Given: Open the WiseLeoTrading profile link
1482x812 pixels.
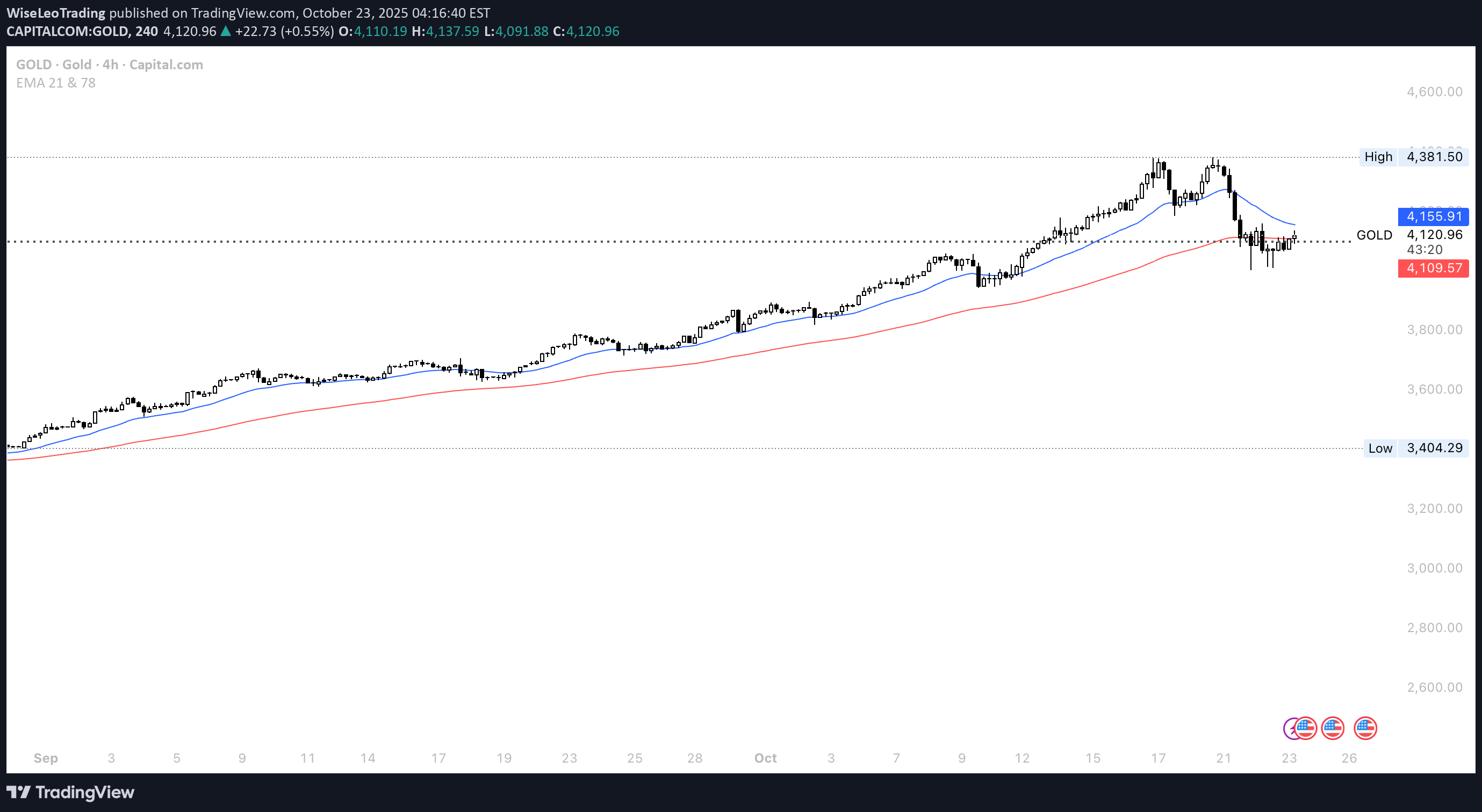Looking at the screenshot, I should pos(55,13).
